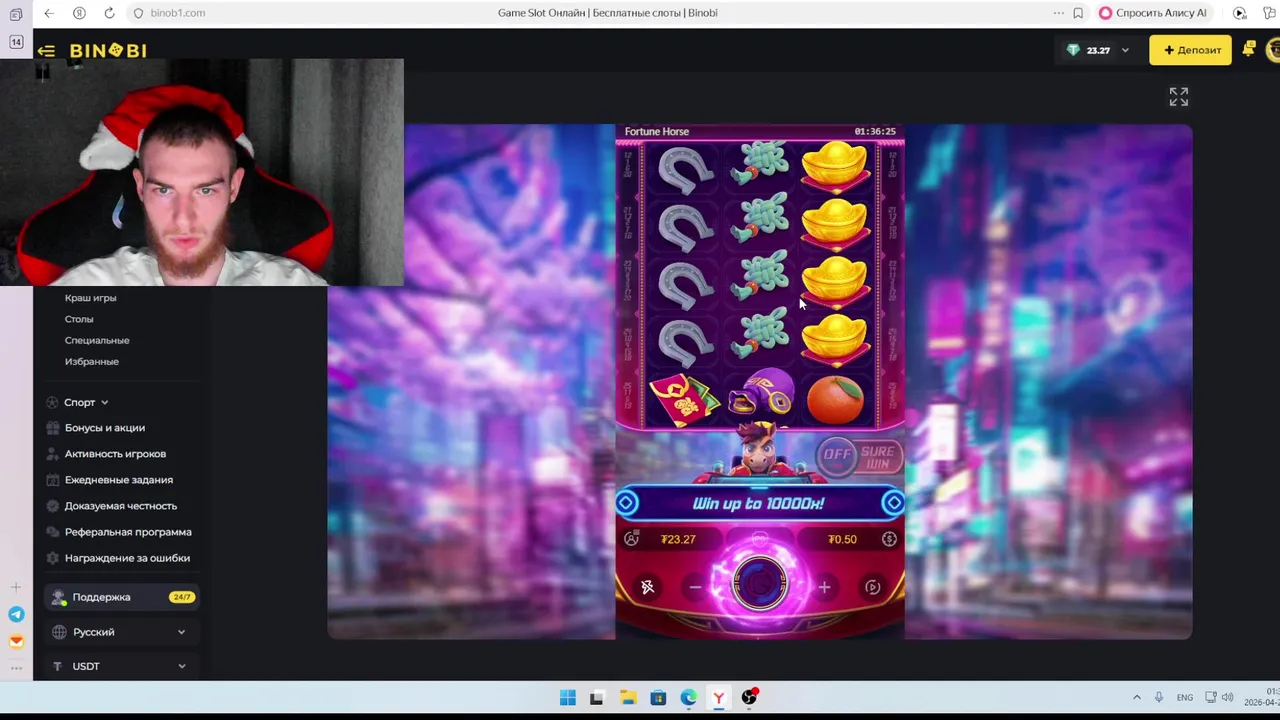Click the right diamond arrow on banner
The width and height of the screenshot is (1280, 720).
click(x=893, y=503)
